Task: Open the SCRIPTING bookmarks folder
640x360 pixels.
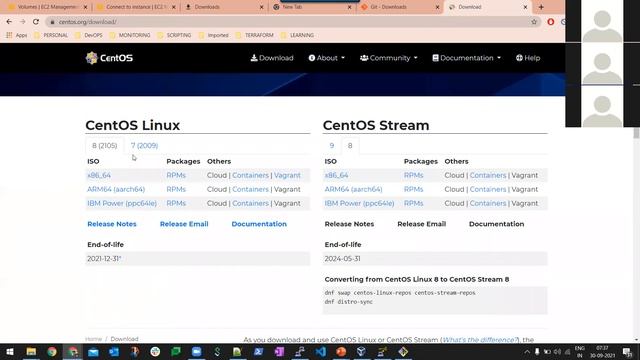Action: 174,35
